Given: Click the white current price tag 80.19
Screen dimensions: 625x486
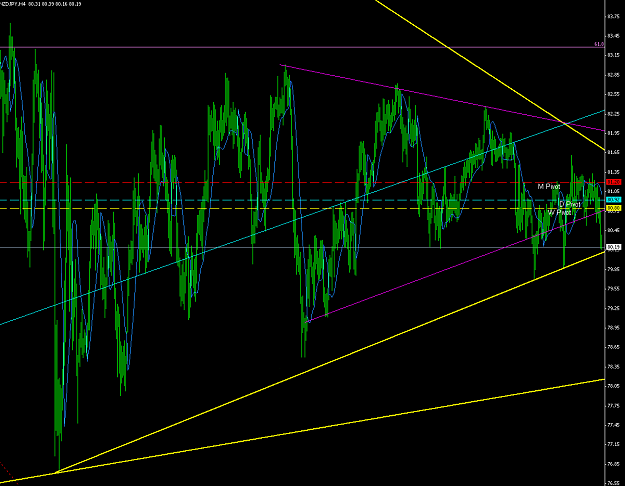Looking at the screenshot, I should coord(613,247).
